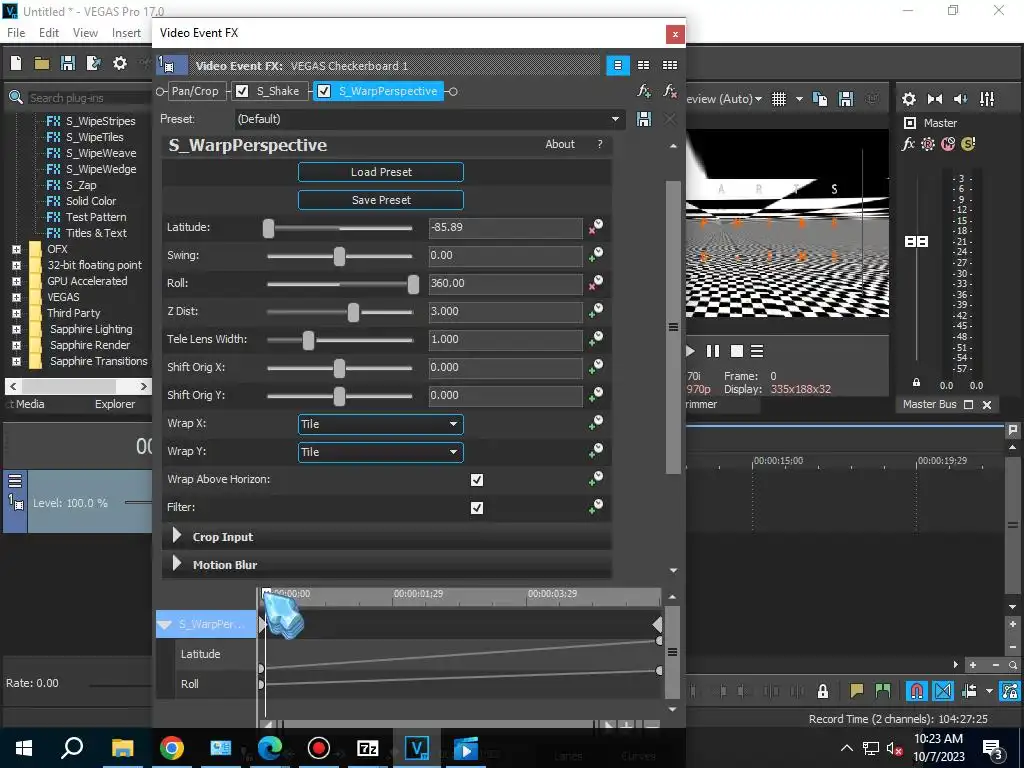Expand the Third Party folder
The width and height of the screenshot is (1024, 768).
[x=16, y=313]
